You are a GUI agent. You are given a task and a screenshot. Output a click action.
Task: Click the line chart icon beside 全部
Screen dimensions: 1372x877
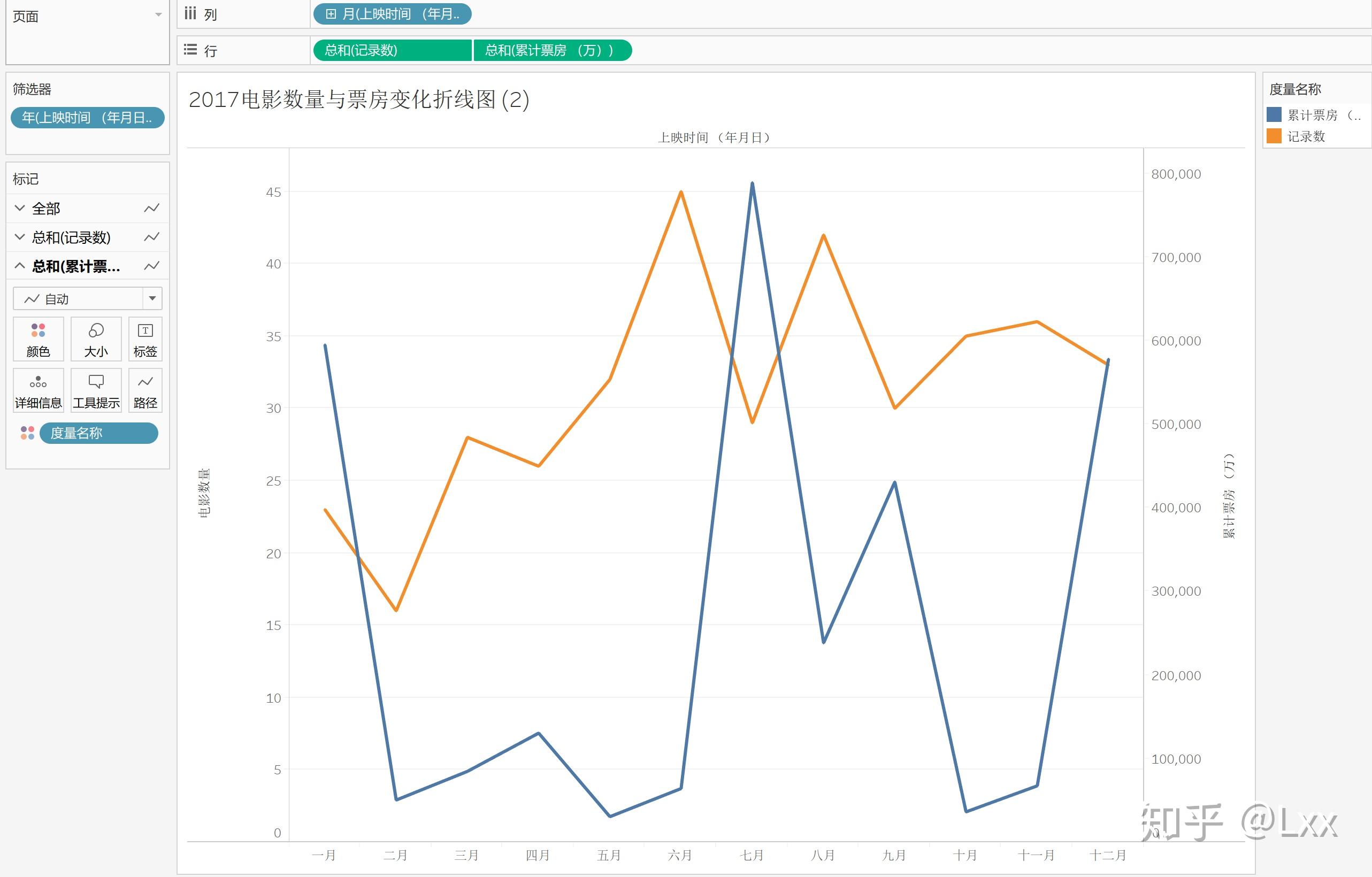pyautogui.click(x=151, y=209)
